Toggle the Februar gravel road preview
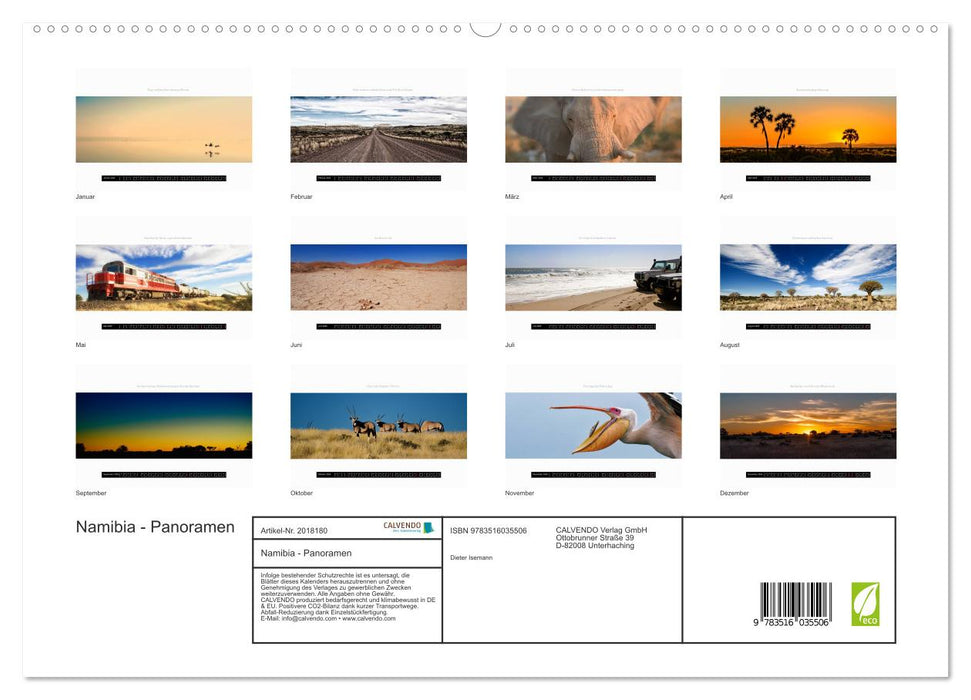The width and height of the screenshot is (971, 700). [x=378, y=128]
